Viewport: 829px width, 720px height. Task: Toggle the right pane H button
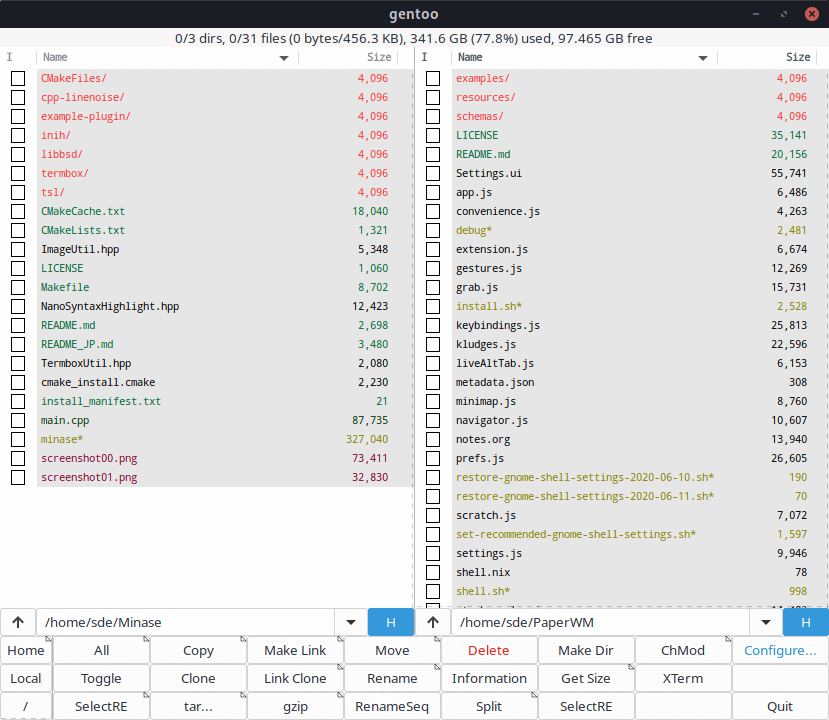[x=806, y=622]
